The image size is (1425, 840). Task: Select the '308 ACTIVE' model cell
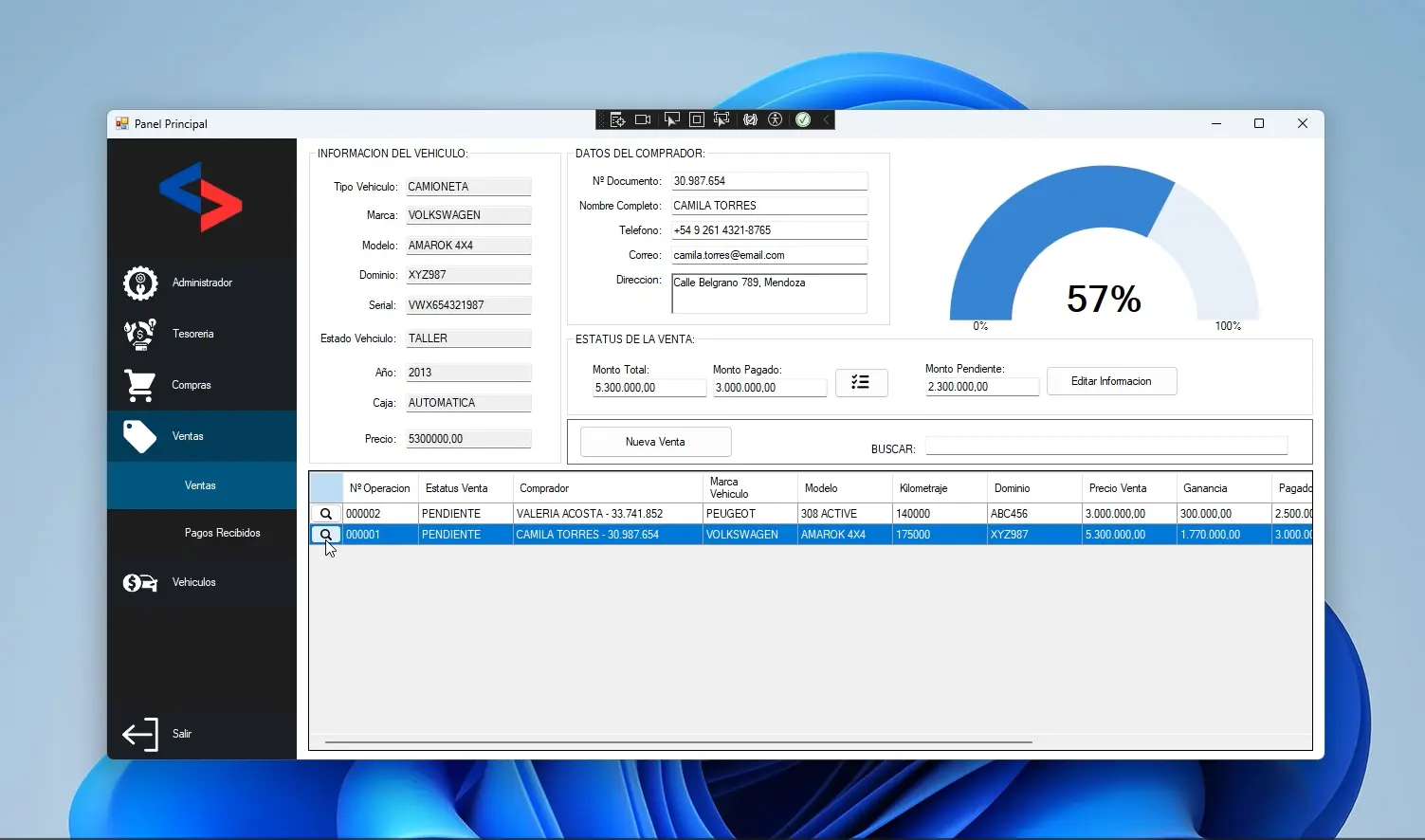[x=845, y=514]
